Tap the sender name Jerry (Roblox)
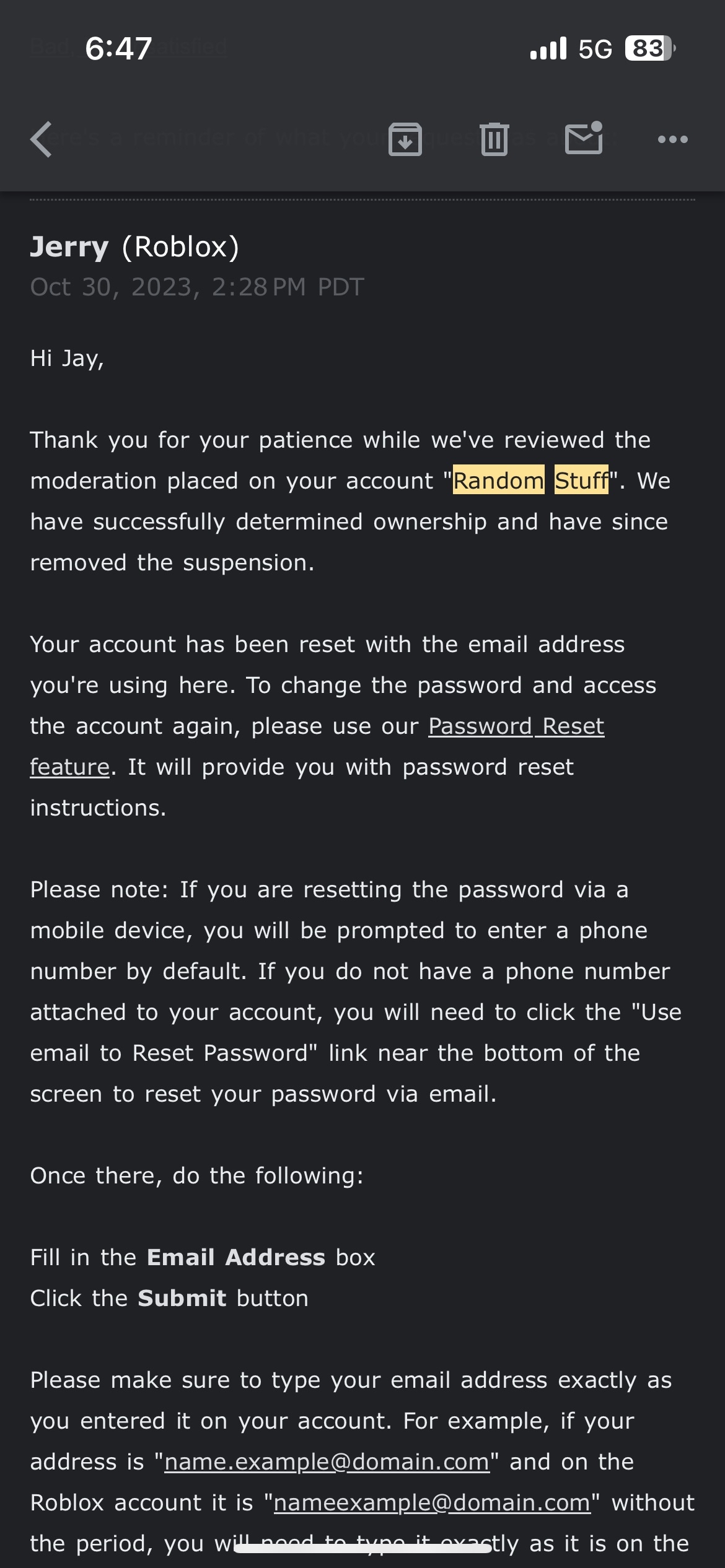Image resolution: width=725 pixels, height=1568 pixels. [134, 246]
